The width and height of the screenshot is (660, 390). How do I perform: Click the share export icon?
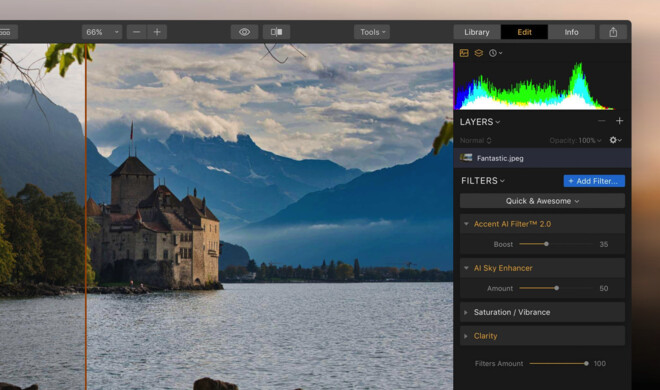coord(613,32)
